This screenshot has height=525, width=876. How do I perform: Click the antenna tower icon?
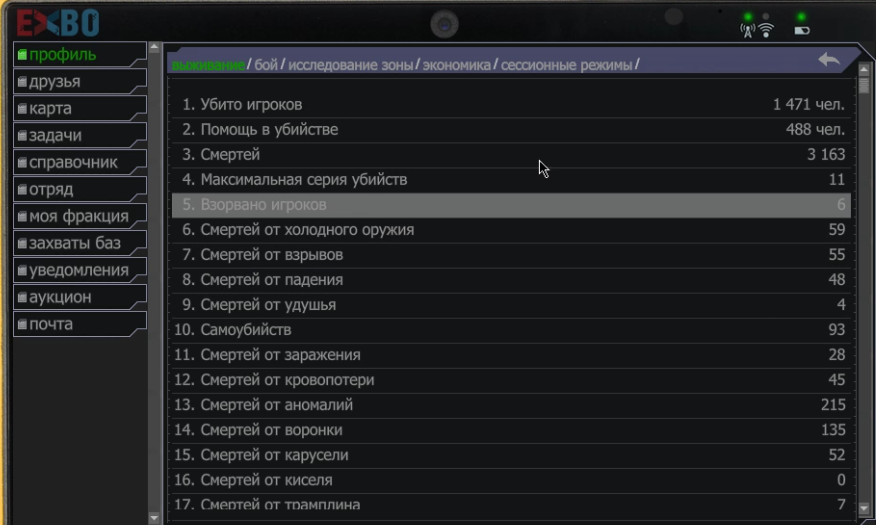coord(748,31)
